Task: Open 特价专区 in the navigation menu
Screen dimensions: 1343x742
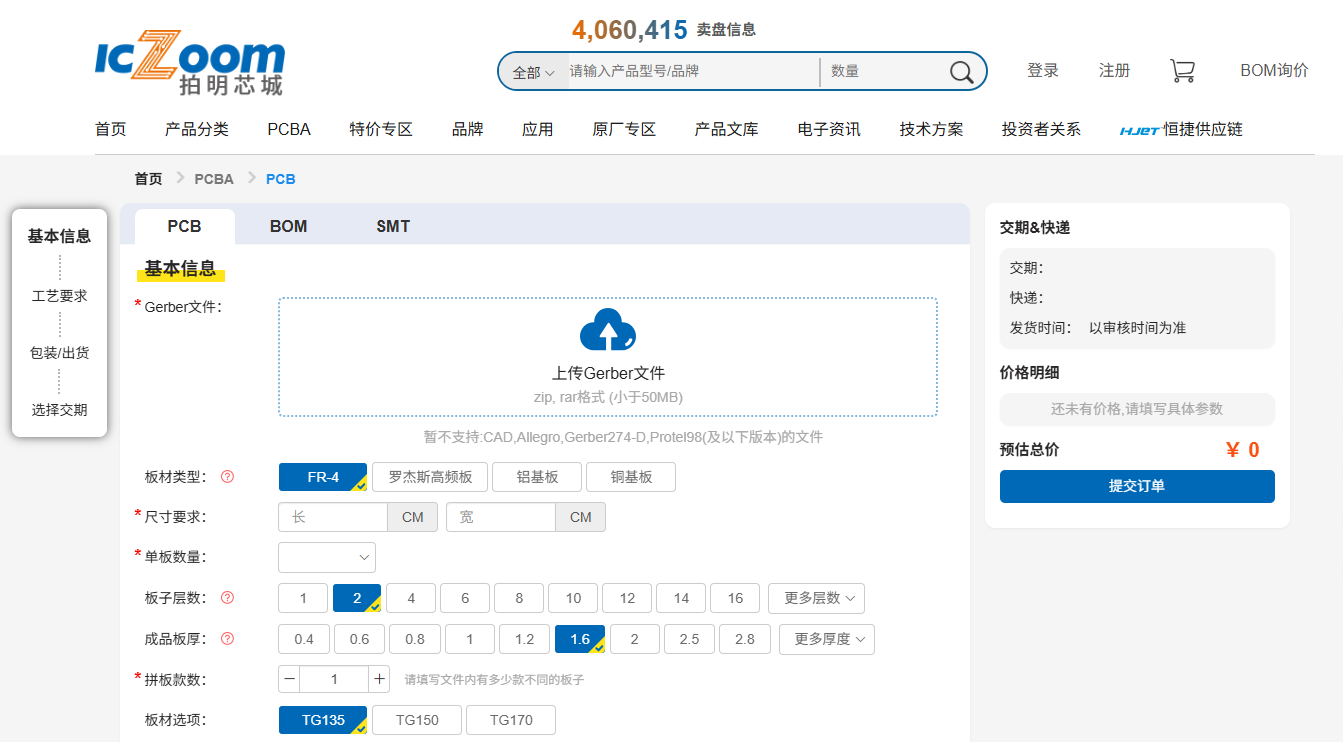Action: 381,129
